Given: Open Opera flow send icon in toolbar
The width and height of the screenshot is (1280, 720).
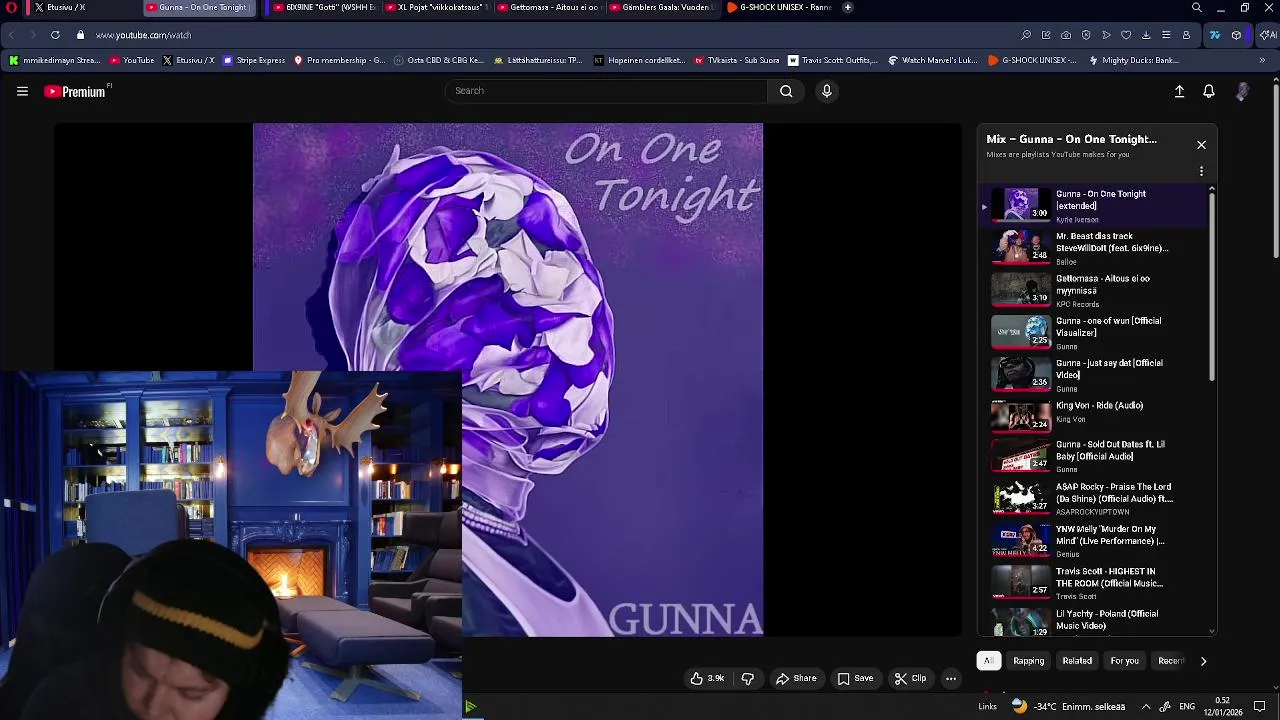Looking at the screenshot, I should [1106, 35].
